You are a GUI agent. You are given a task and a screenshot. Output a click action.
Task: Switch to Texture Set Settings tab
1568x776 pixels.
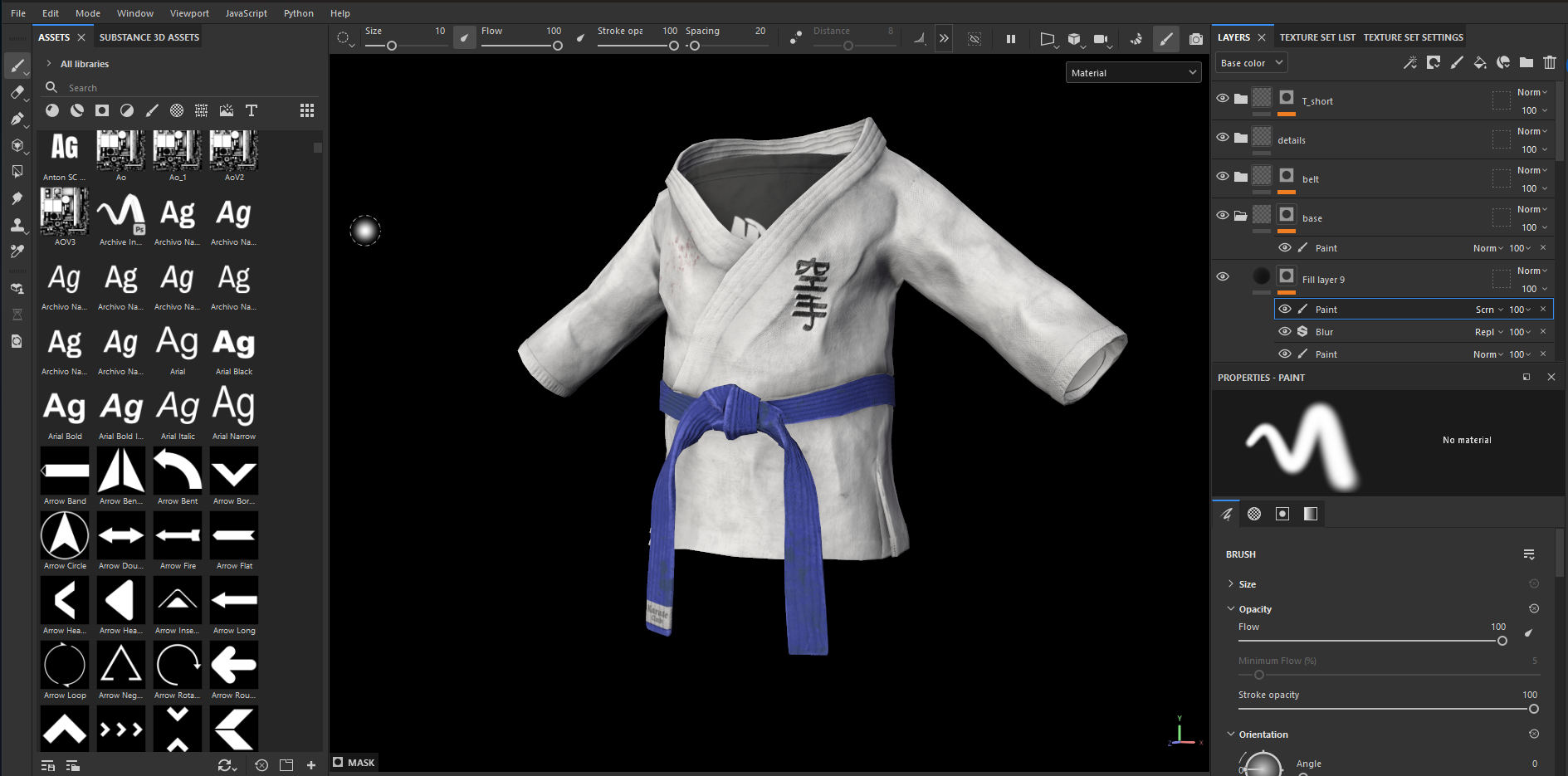point(1413,37)
